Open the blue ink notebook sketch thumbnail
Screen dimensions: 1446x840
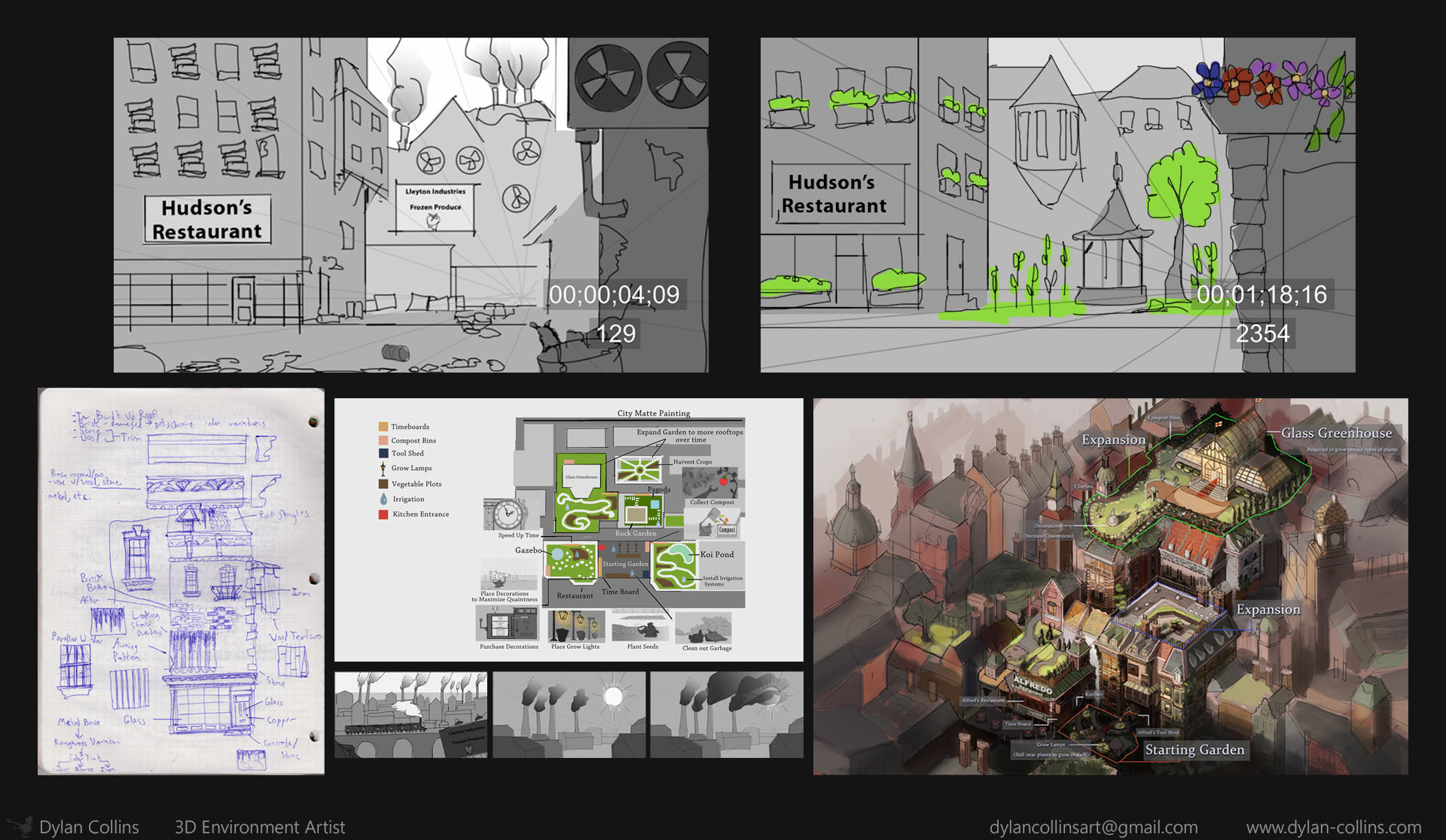pyautogui.click(x=181, y=581)
